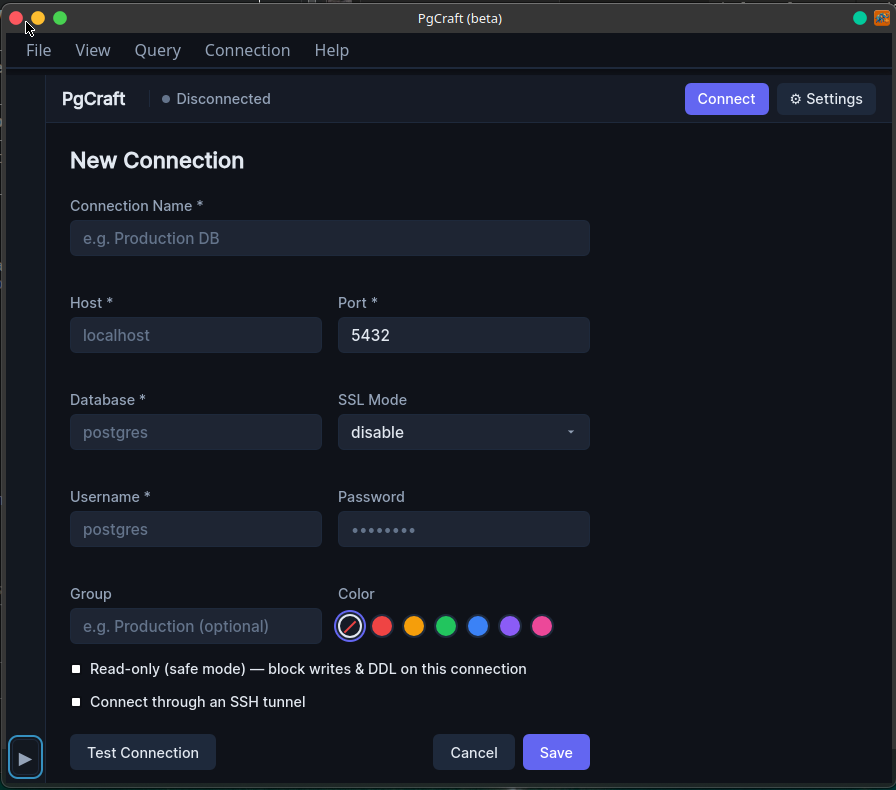Click the red close window button
896x790 pixels.
coord(16,18)
